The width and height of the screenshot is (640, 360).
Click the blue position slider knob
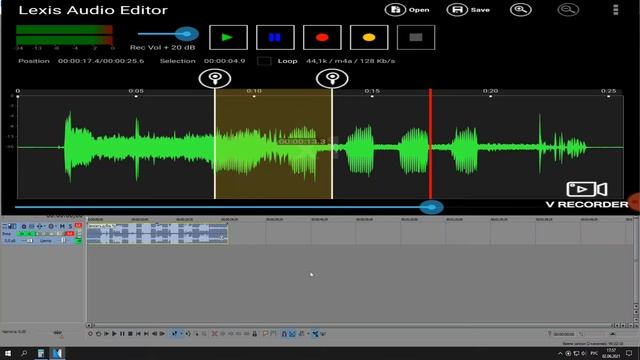pos(431,207)
